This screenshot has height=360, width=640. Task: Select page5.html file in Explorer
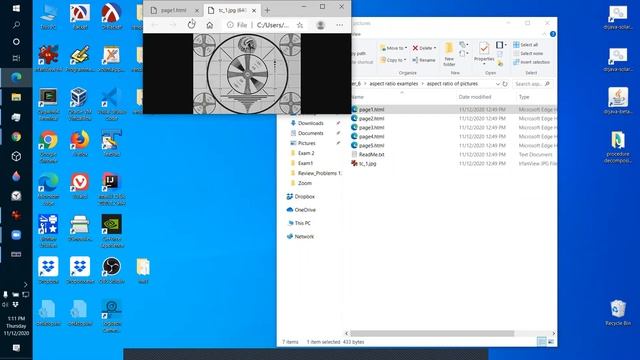tap(371, 145)
